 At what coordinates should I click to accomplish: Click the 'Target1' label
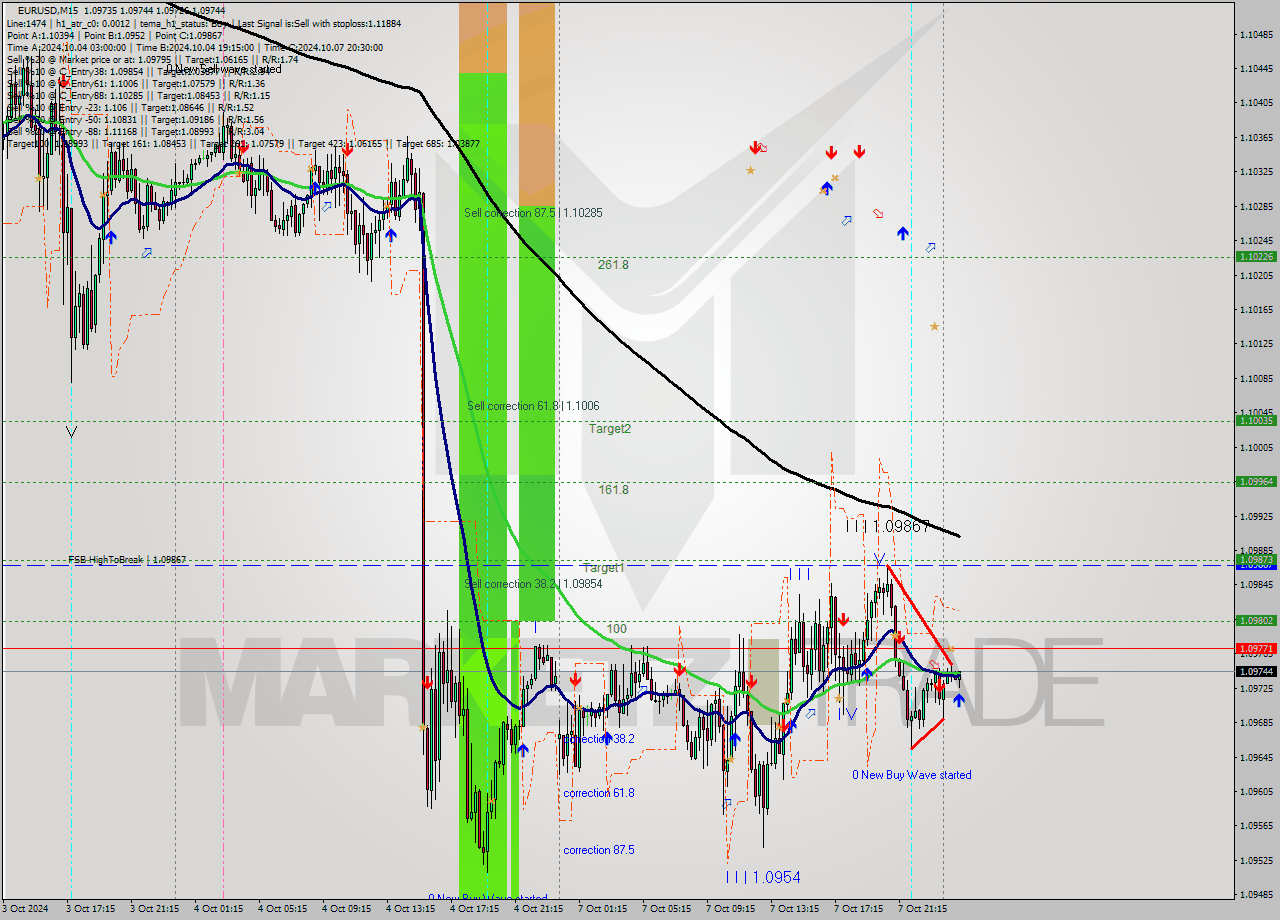click(604, 568)
